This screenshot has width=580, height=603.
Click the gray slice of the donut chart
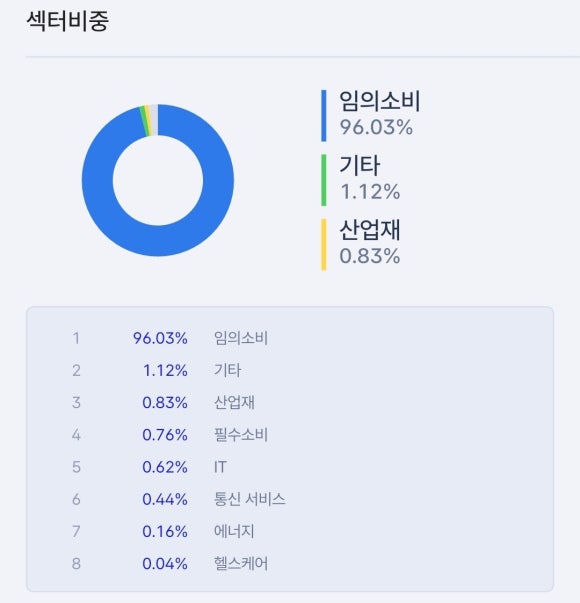(x=153, y=120)
